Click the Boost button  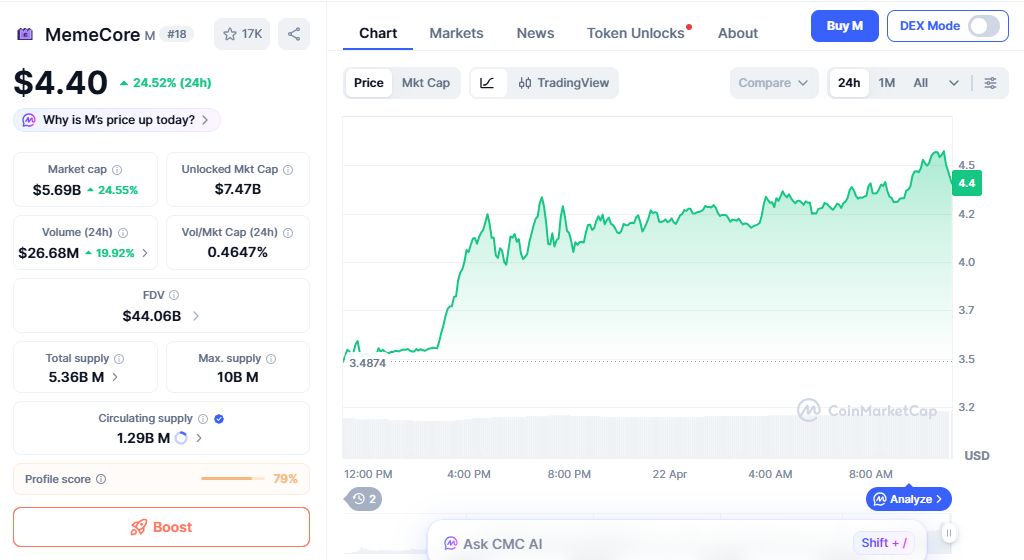point(161,527)
